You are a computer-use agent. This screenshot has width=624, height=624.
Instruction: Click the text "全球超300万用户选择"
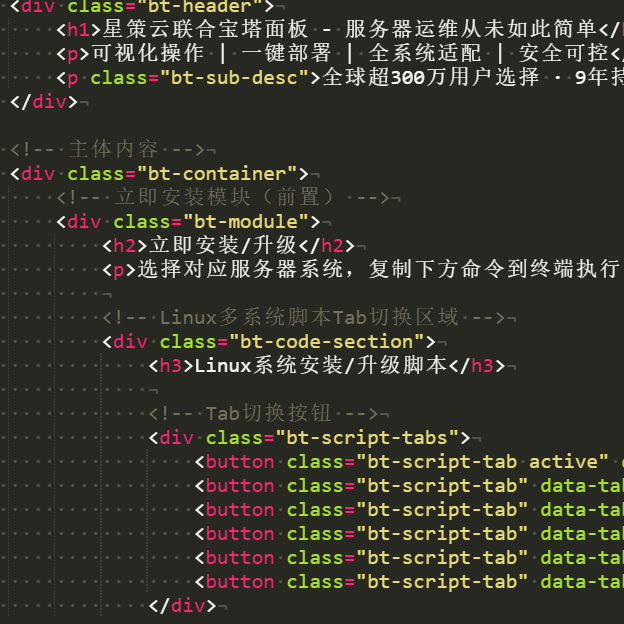click(x=431, y=77)
